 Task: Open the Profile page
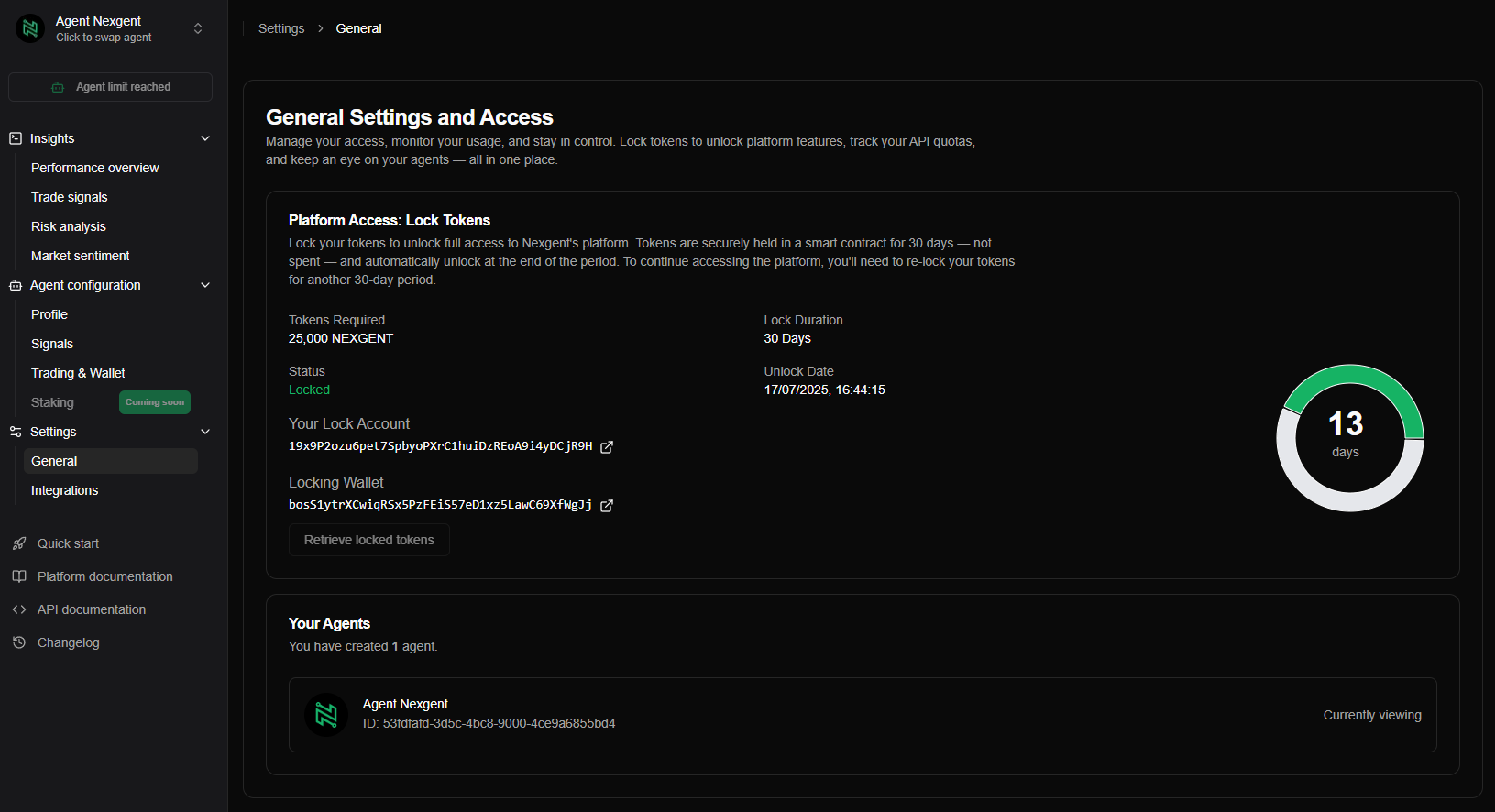[x=49, y=314]
